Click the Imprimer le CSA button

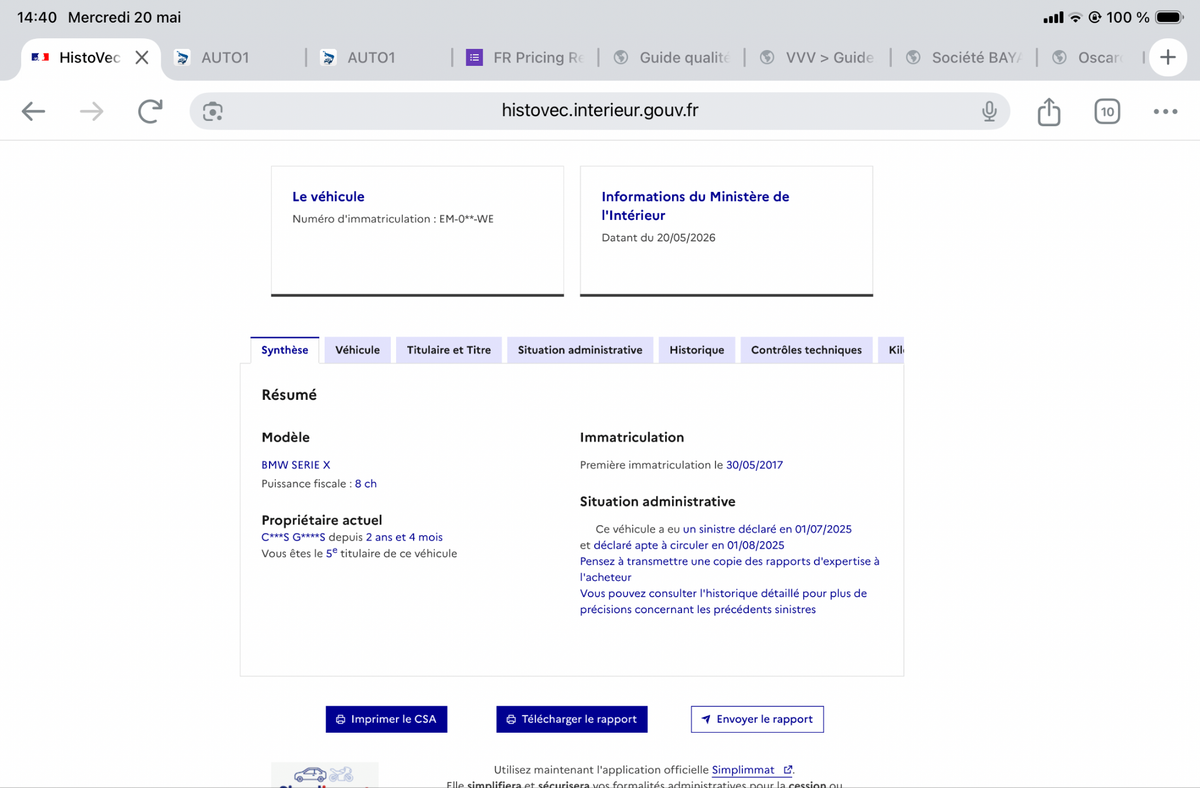tap(386, 719)
